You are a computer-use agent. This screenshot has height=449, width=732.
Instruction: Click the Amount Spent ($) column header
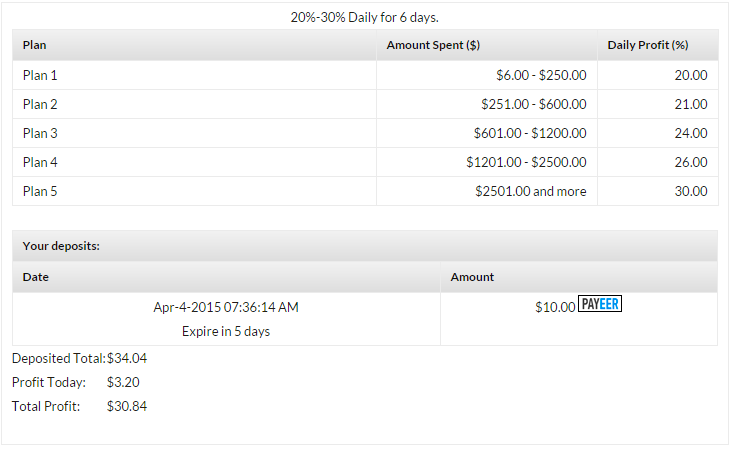435,45
